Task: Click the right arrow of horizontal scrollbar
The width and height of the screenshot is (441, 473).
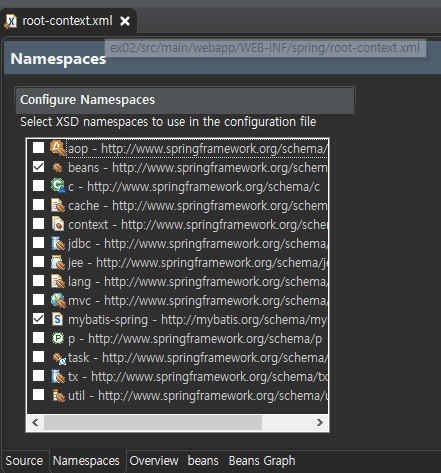Action: click(320, 423)
